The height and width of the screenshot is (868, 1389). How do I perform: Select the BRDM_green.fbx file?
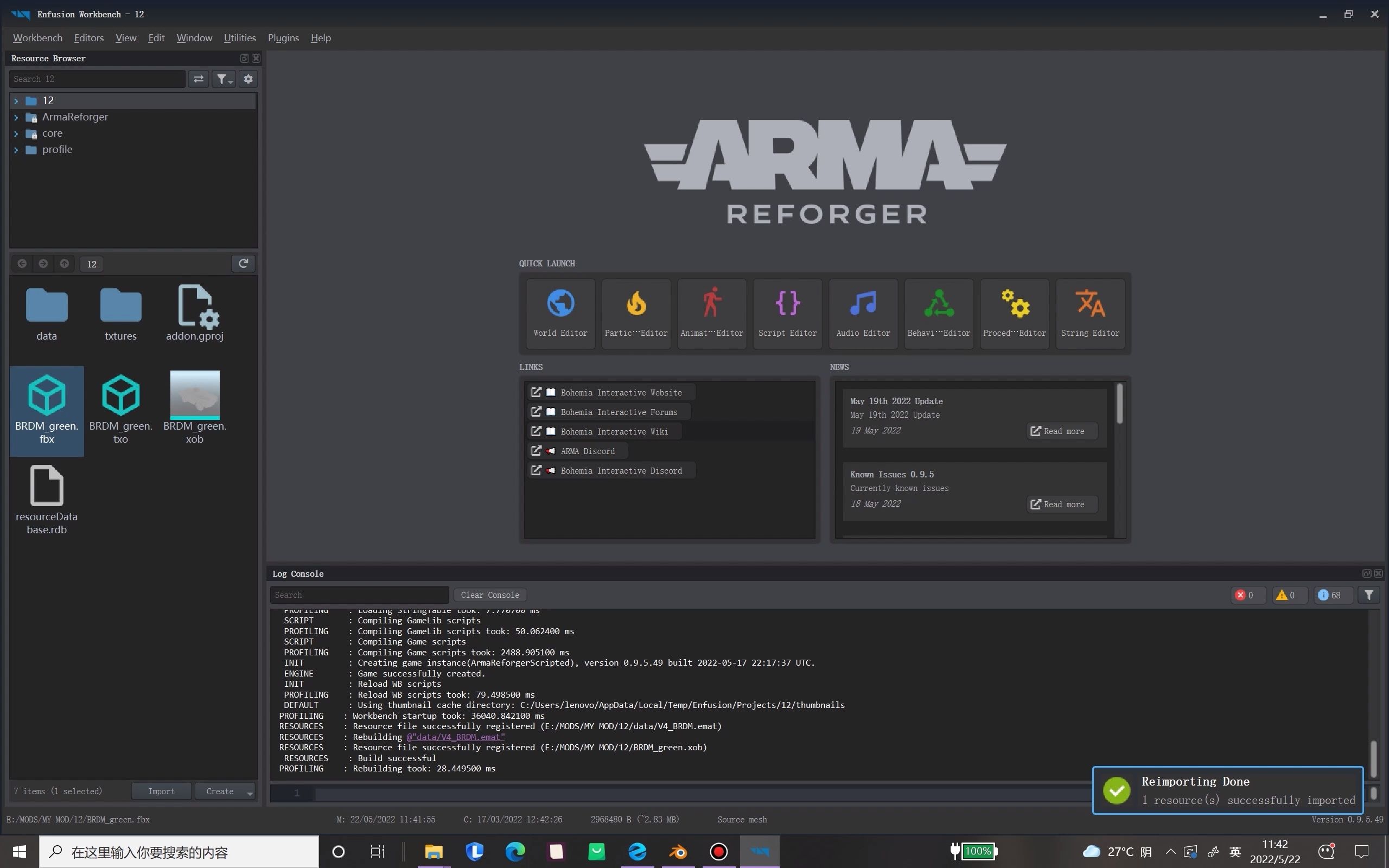coord(47,411)
